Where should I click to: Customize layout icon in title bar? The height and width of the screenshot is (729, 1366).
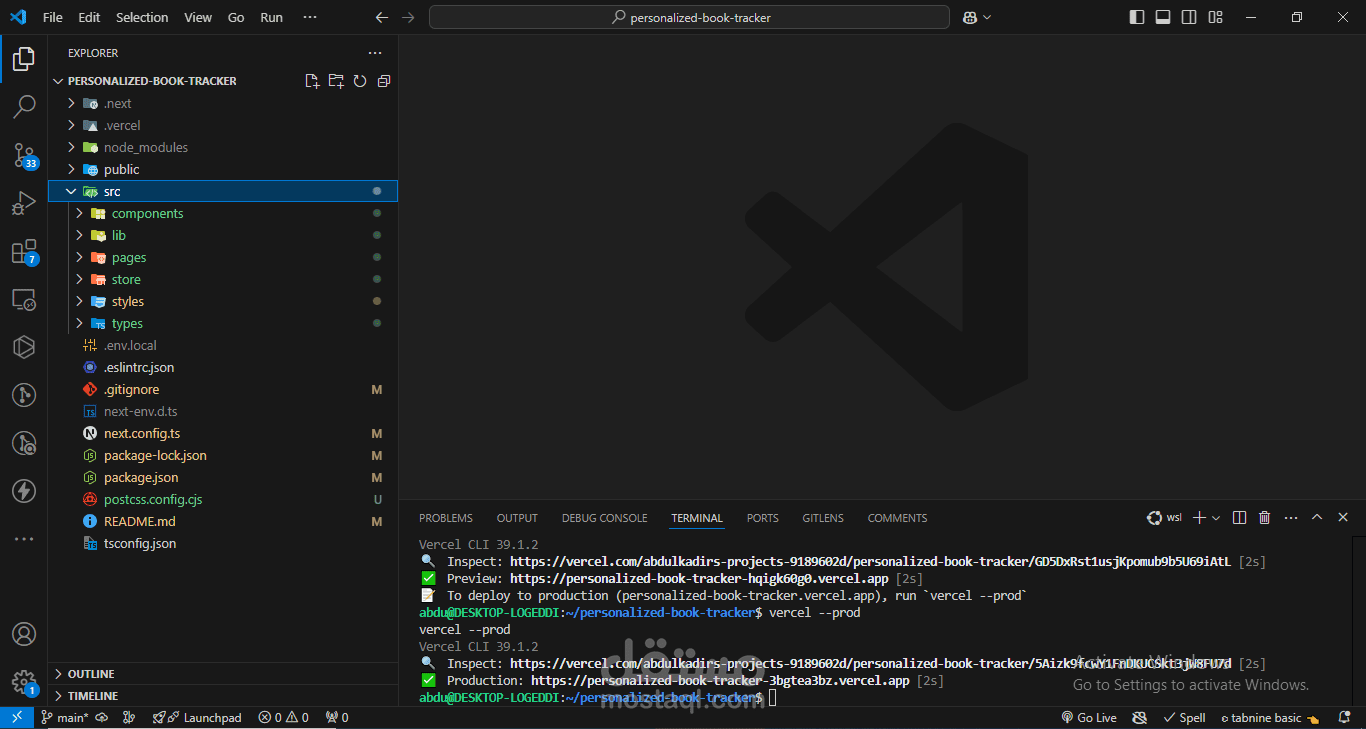1215,17
